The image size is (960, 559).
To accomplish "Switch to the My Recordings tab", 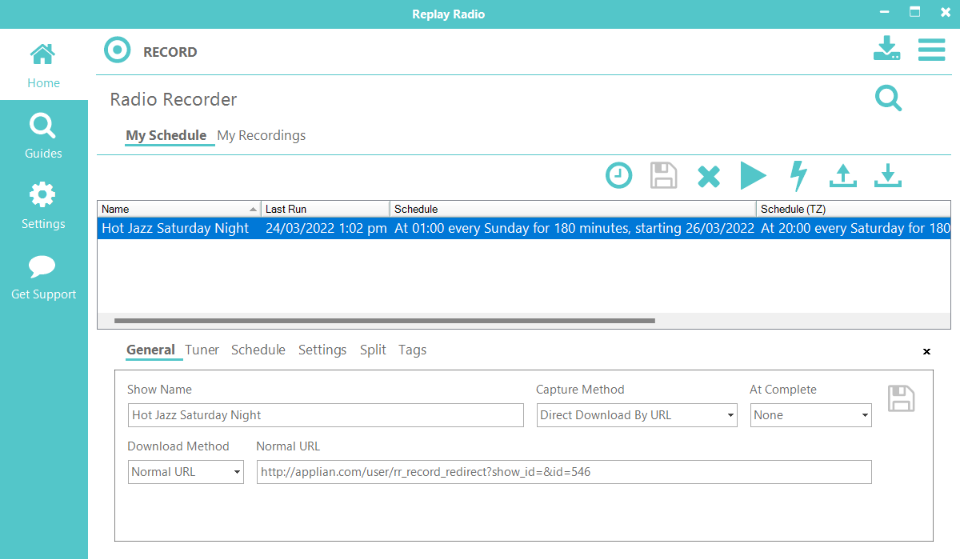I will click(261, 135).
